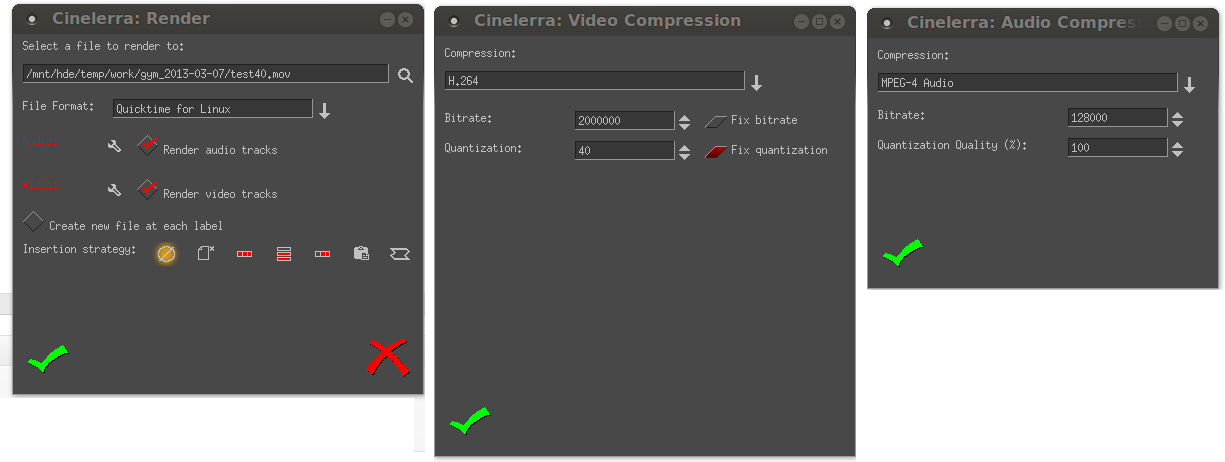
Task: Cancel render with the red X
Action: (388, 357)
